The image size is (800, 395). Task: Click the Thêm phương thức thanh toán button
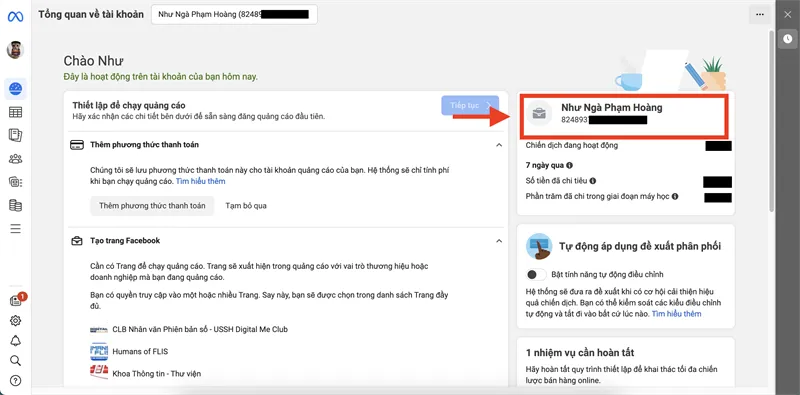click(153, 206)
